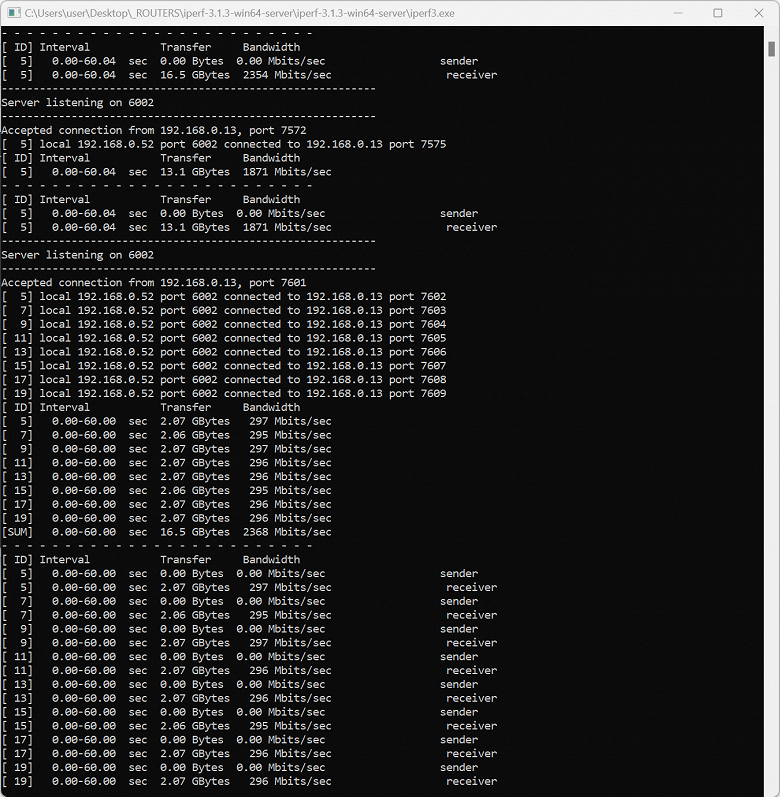Click the '2354 Mbits/sec' bandwidth value
The image size is (780, 797).
tap(287, 75)
